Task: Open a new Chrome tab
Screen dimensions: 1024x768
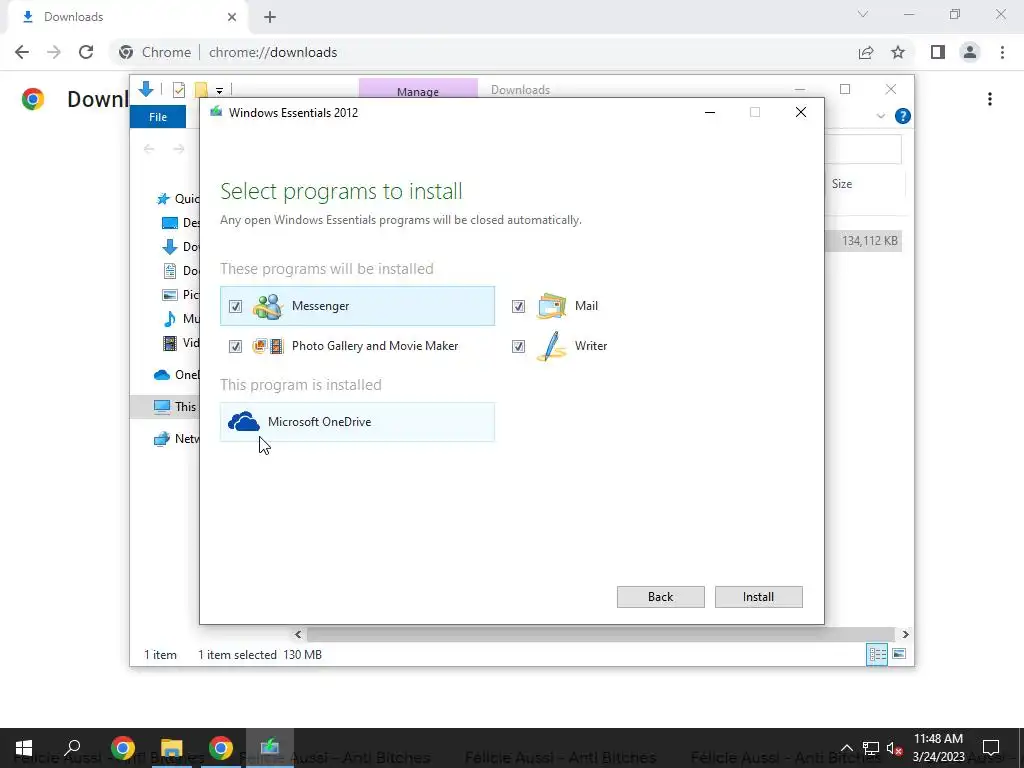Action: [270, 17]
